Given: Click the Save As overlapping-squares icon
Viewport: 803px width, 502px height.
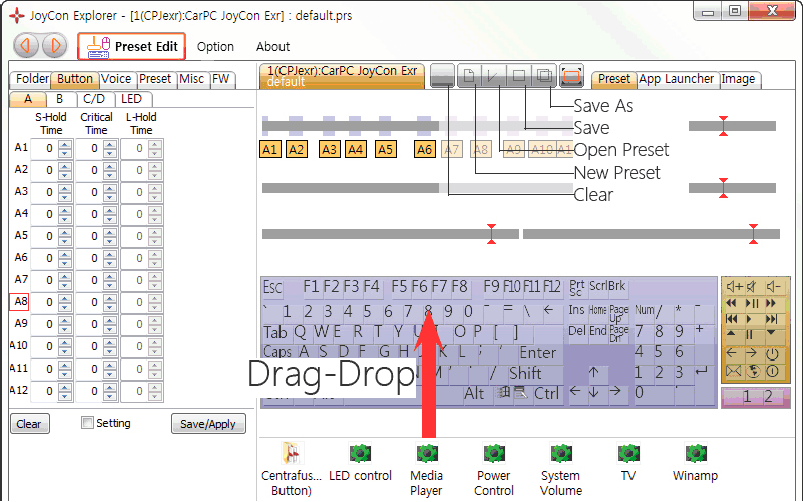Looking at the screenshot, I should coord(544,76).
